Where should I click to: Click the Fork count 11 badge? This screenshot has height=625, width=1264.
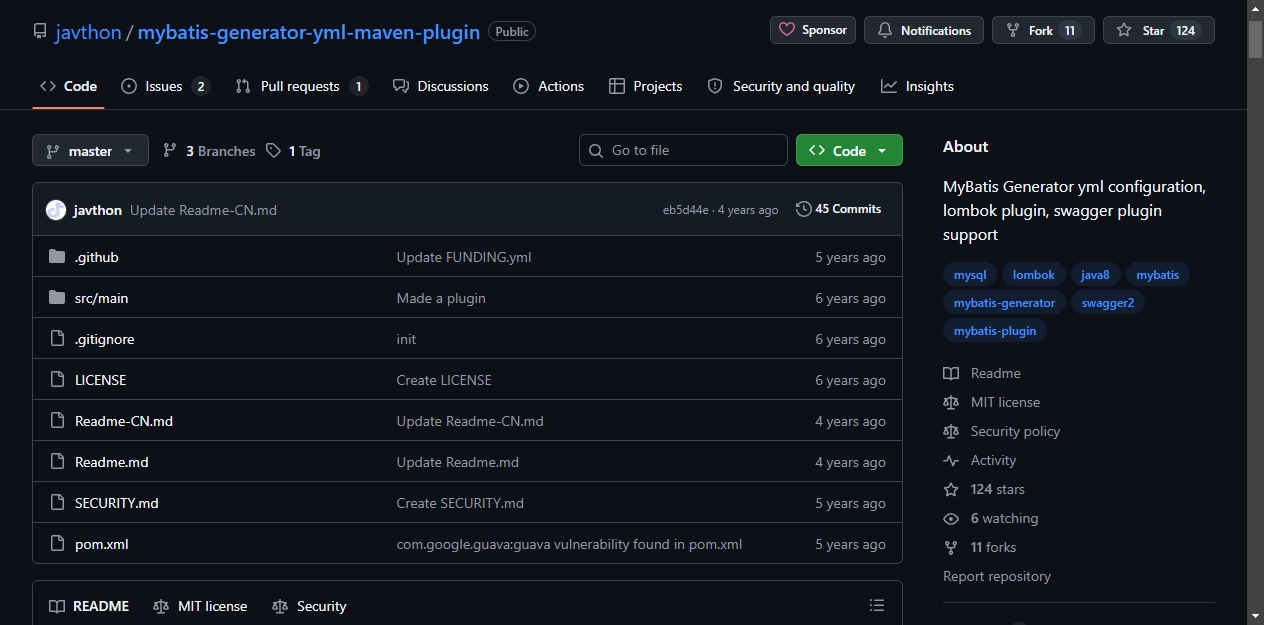click(1070, 31)
